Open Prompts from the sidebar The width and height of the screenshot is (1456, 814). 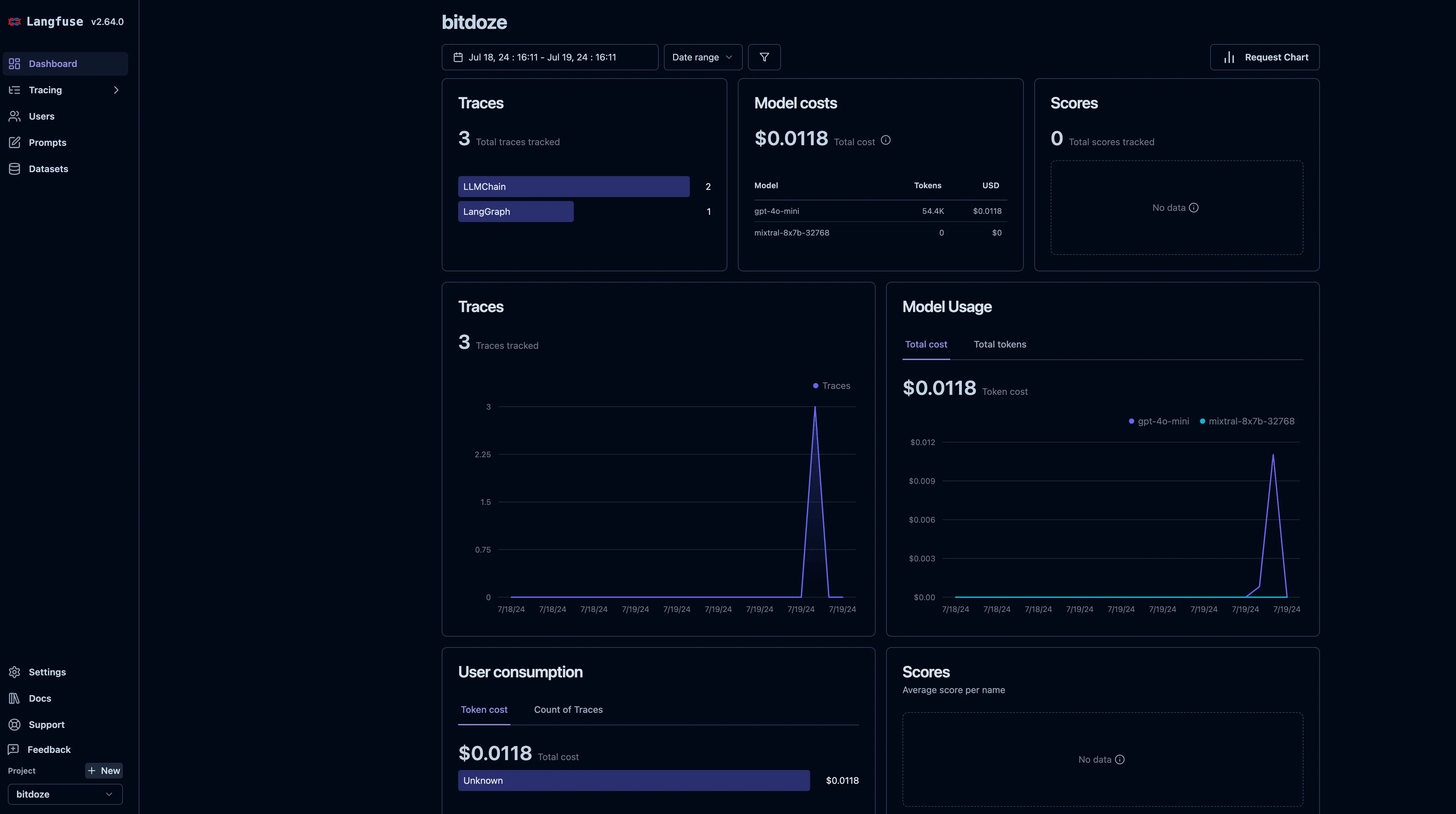[x=47, y=142]
